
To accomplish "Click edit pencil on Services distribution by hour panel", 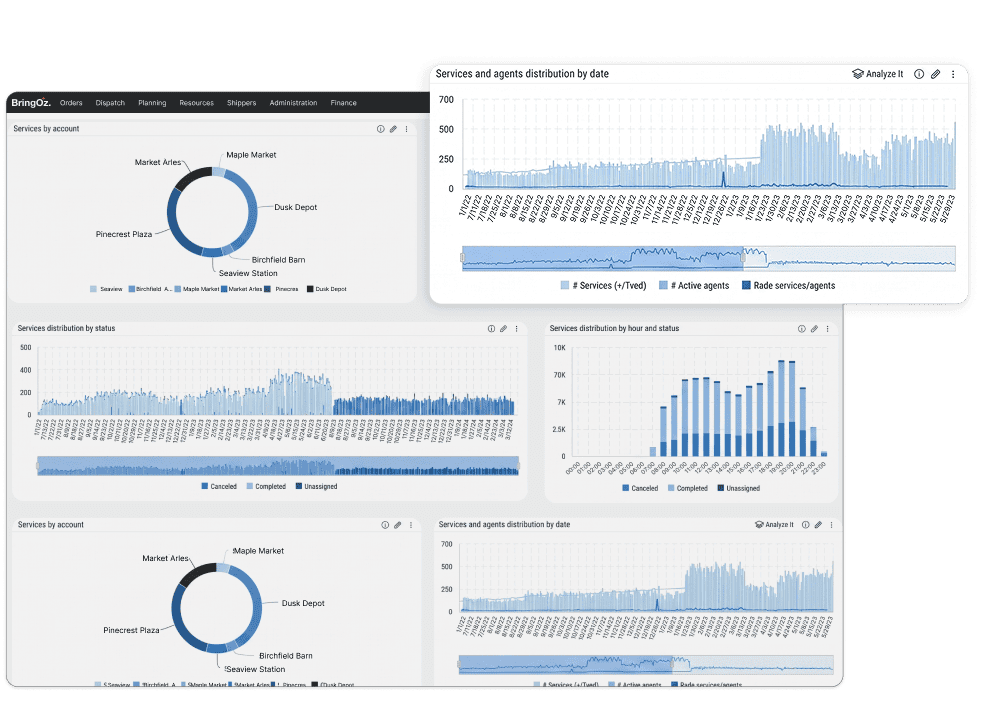I will point(815,329).
